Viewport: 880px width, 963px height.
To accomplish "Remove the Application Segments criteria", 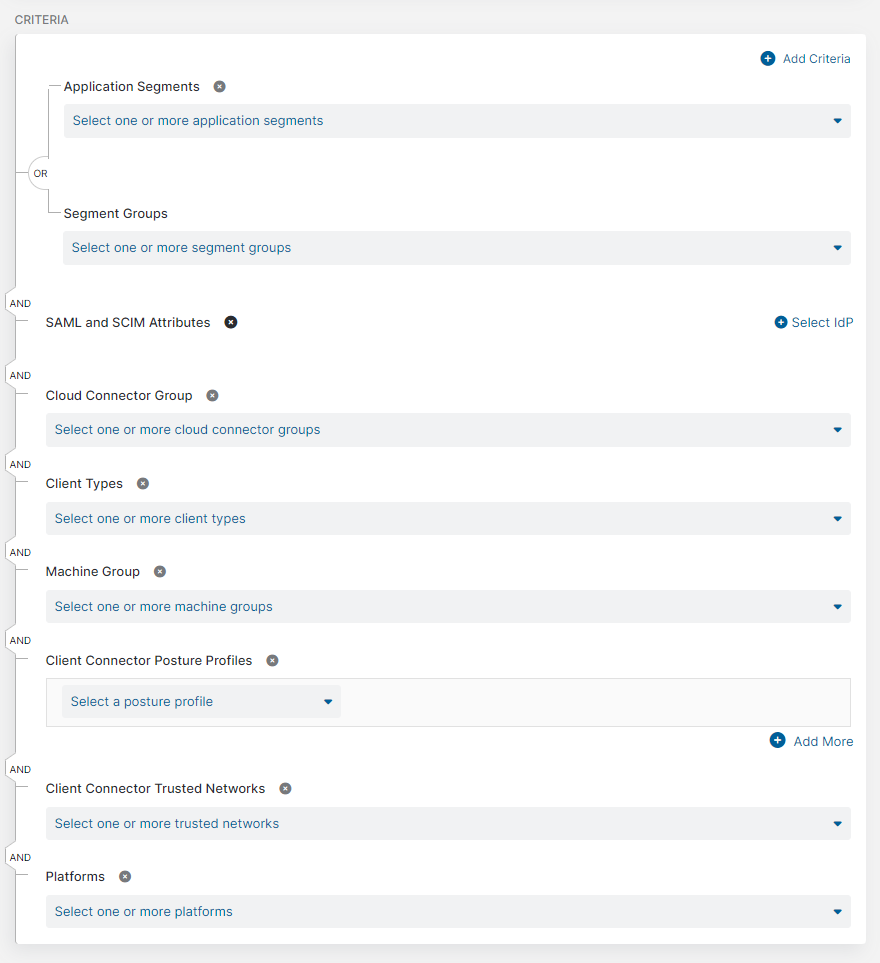I will (x=219, y=87).
